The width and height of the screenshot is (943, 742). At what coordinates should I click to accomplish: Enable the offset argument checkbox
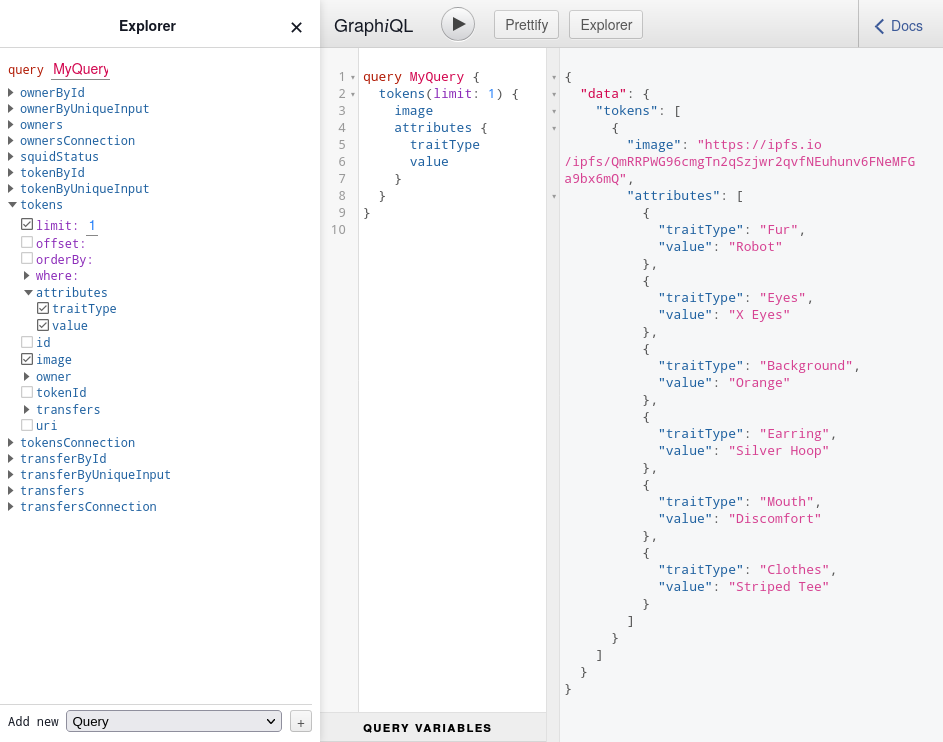click(x=26, y=242)
